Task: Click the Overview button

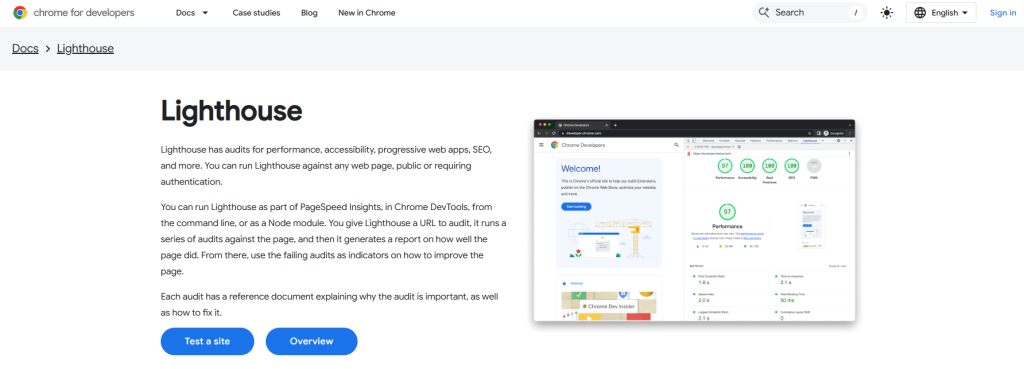Action: [x=312, y=341]
